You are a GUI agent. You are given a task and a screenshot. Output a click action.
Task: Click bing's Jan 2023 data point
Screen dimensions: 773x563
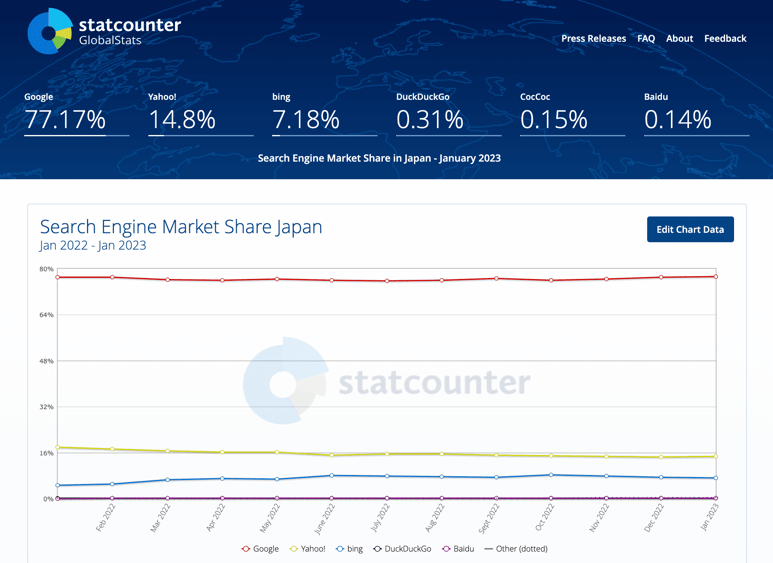pos(716,478)
